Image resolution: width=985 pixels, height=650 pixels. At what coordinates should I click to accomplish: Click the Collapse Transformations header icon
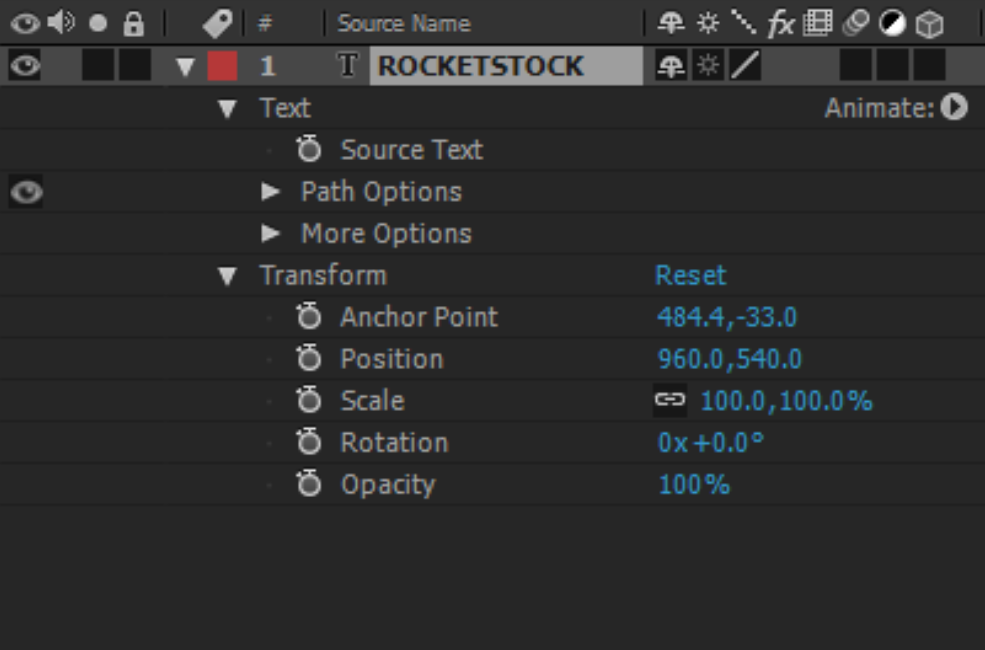tap(708, 24)
